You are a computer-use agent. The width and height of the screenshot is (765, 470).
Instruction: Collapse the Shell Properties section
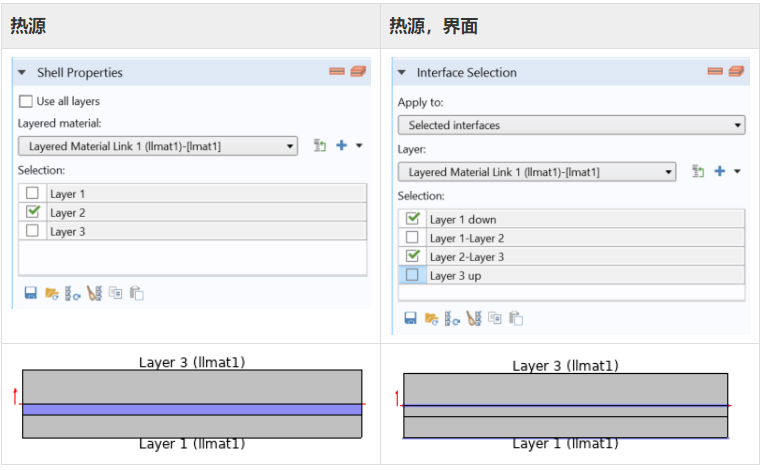(x=21, y=72)
